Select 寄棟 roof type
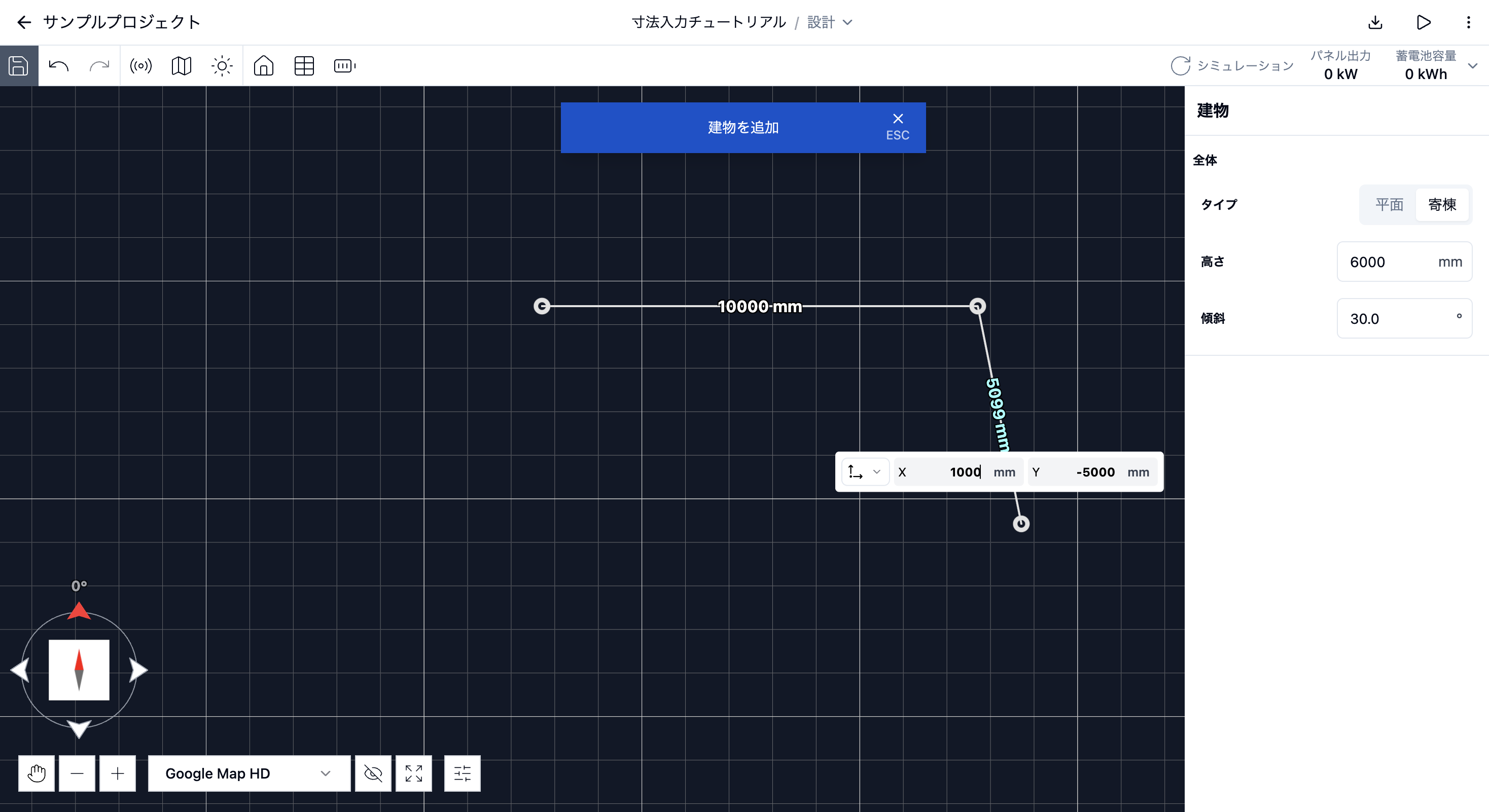Viewport: 1489px width, 812px height. point(1442,204)
